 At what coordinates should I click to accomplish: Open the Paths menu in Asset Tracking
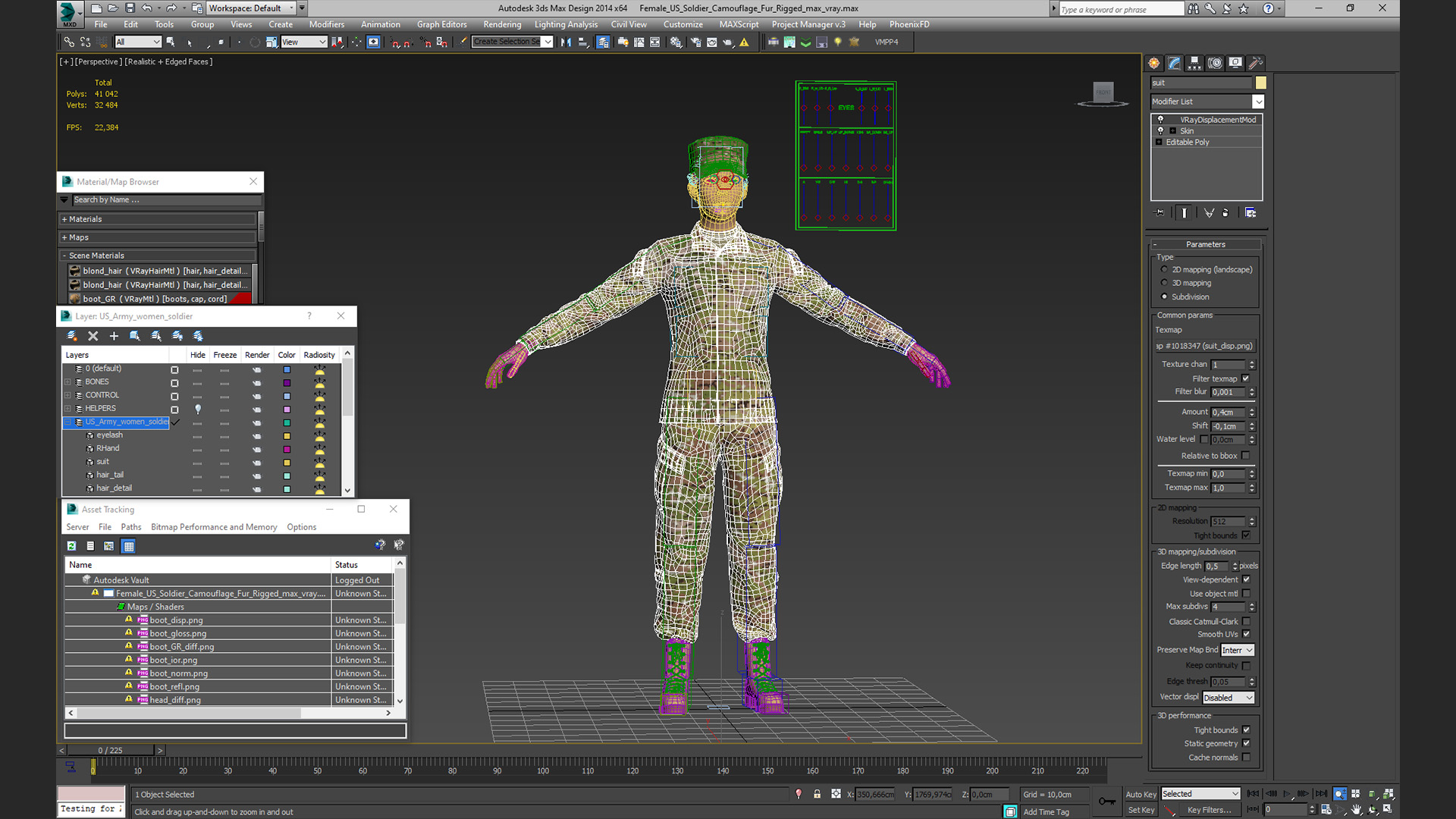coord(131,527)
